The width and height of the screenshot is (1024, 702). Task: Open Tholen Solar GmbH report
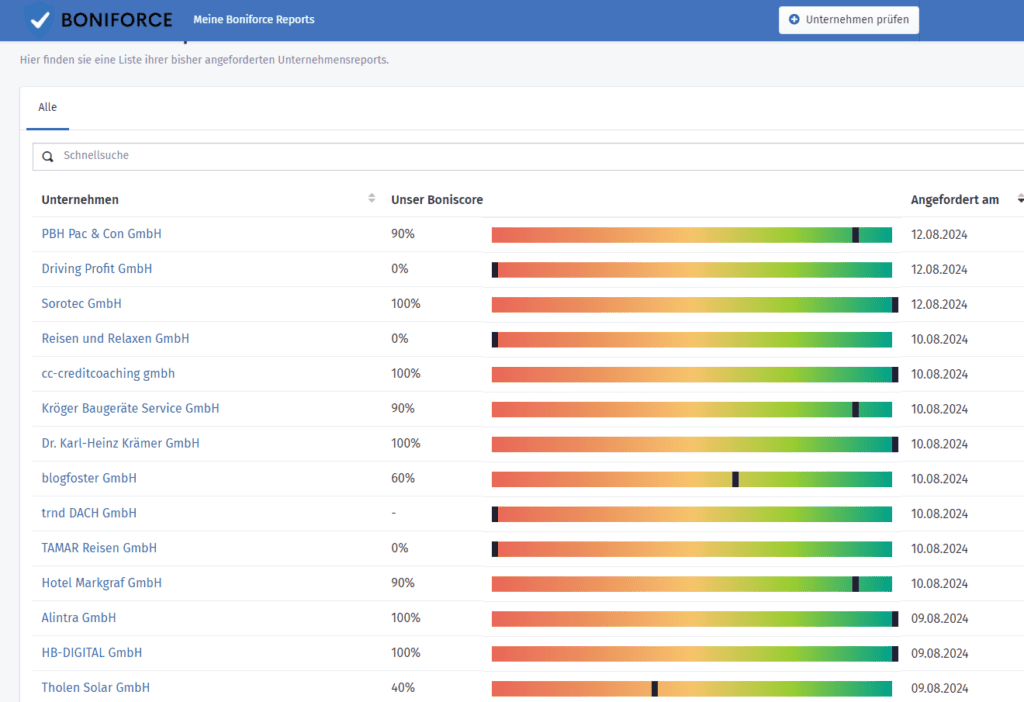[96, 688]
